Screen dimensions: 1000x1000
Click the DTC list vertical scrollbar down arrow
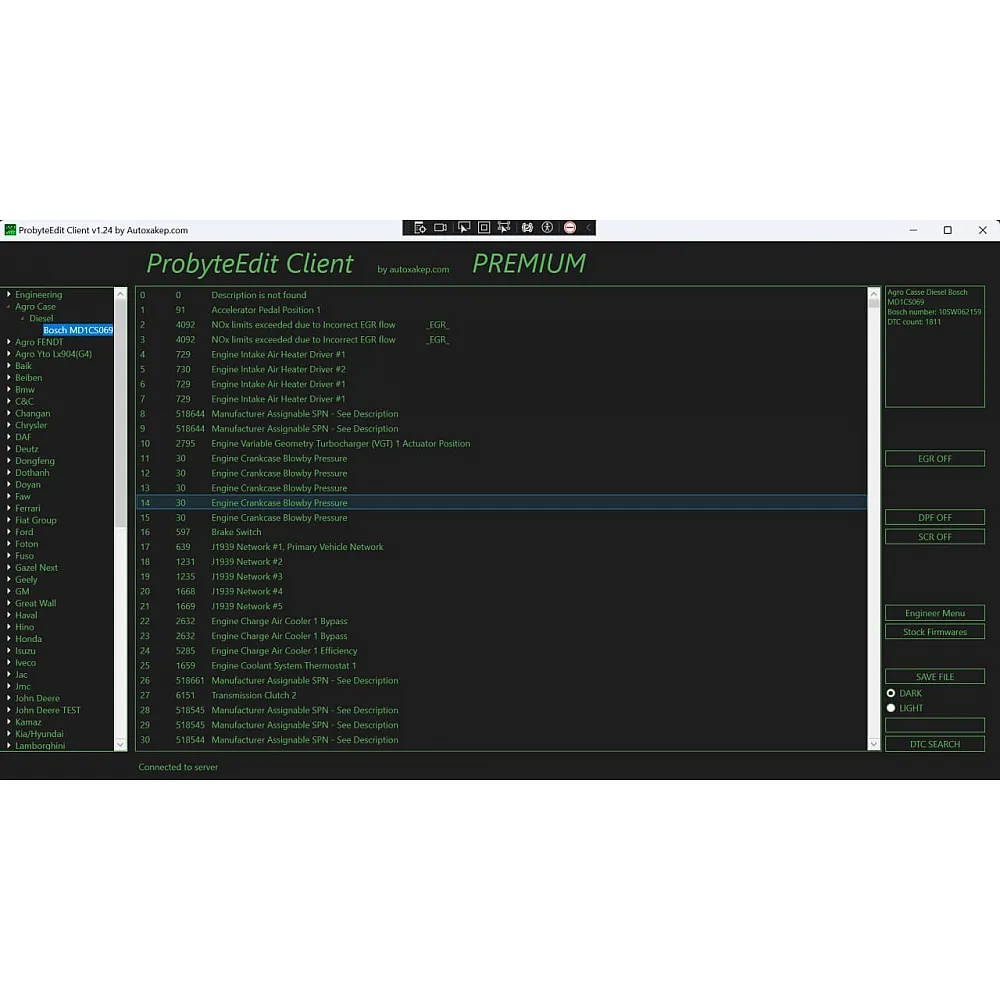click(x=874, y=743)
